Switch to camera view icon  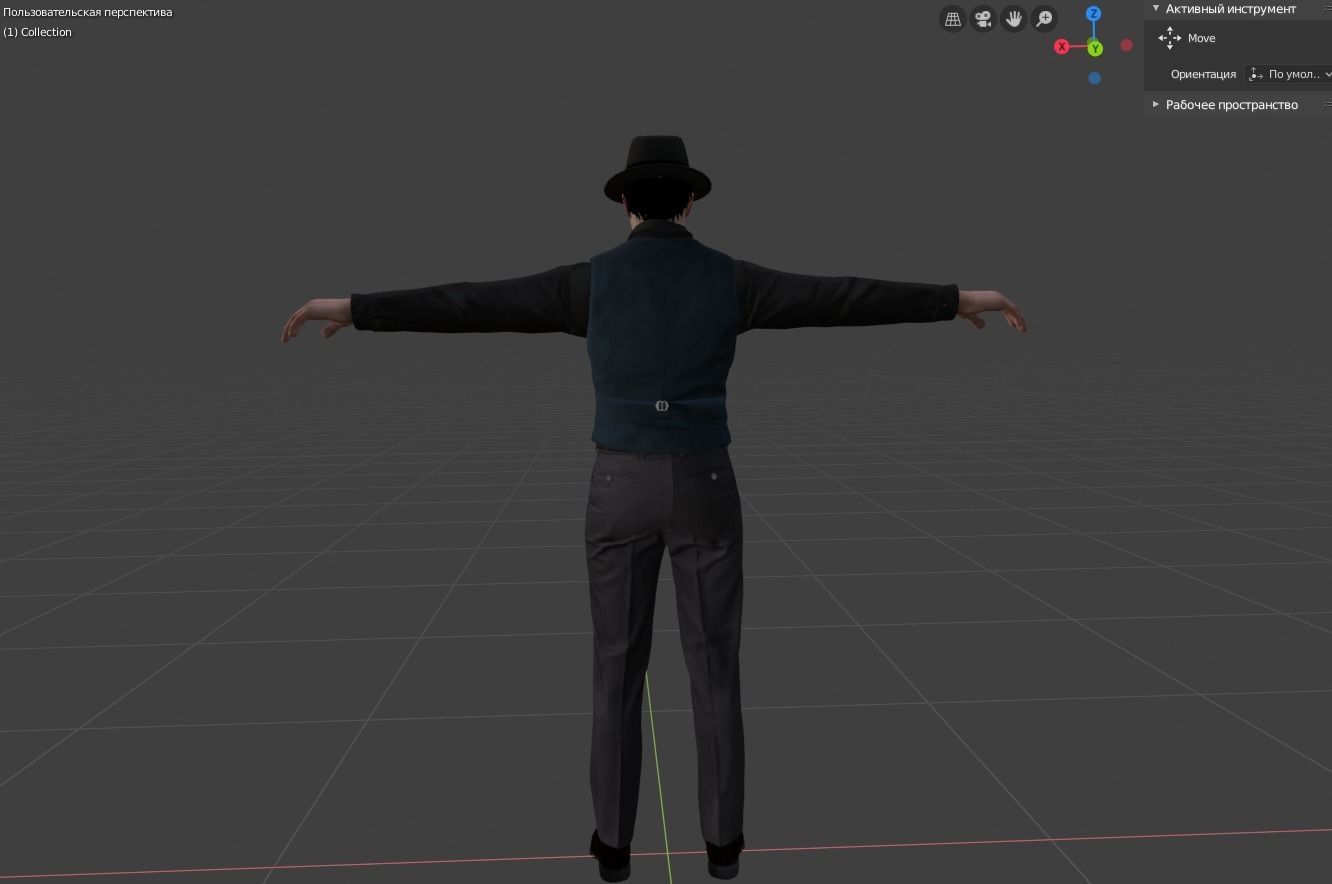tap(983, 19)
